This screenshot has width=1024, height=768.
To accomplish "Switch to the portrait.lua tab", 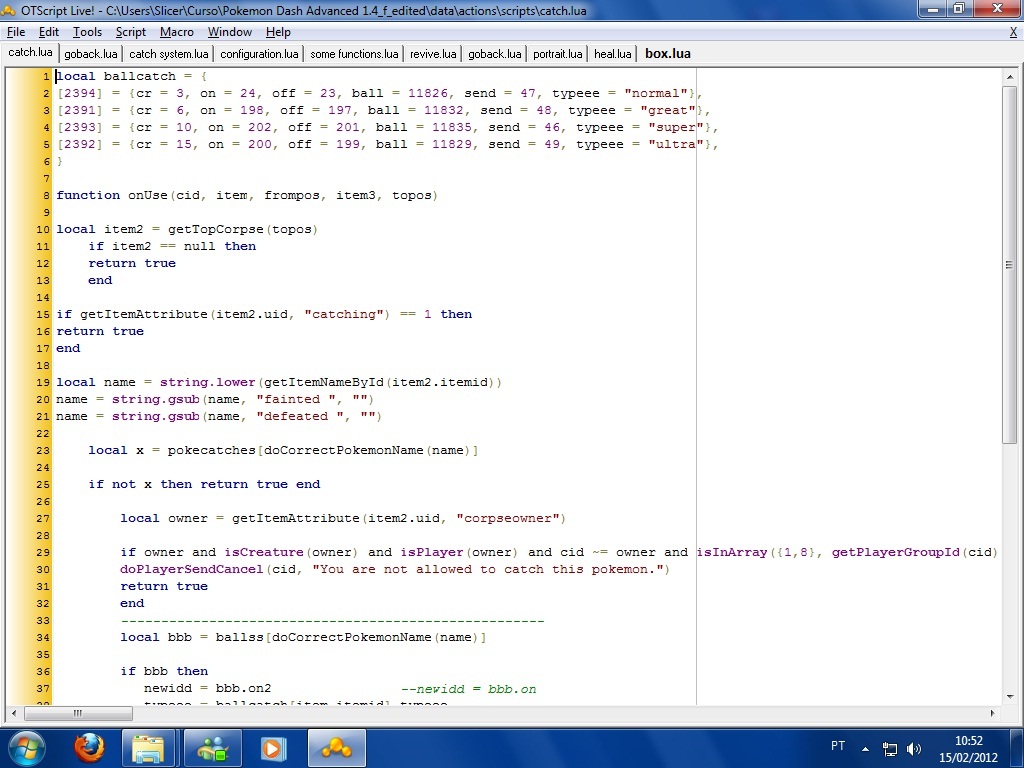I will (557, 54).
